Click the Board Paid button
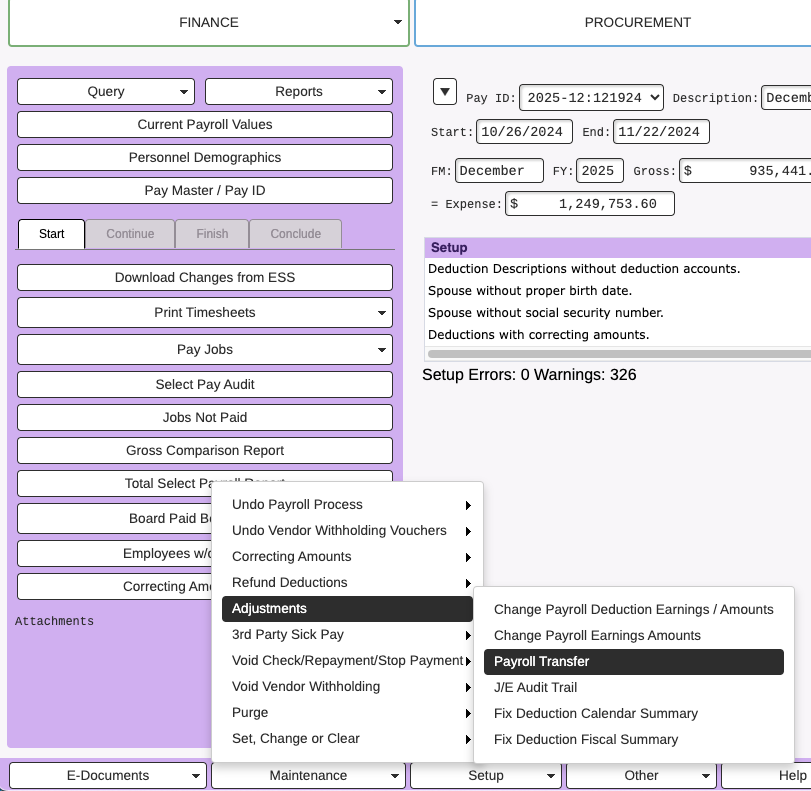The width and height of the screenshot is (811, 791). tap(115, 519)
